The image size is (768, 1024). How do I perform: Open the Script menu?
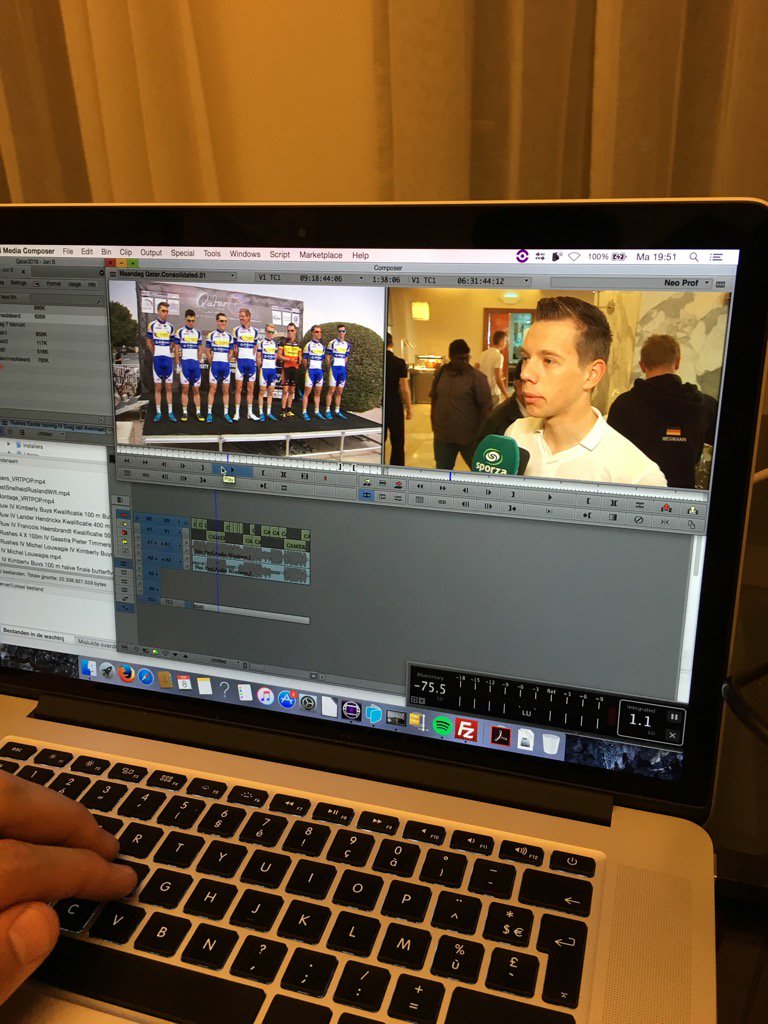pos(280,254)
